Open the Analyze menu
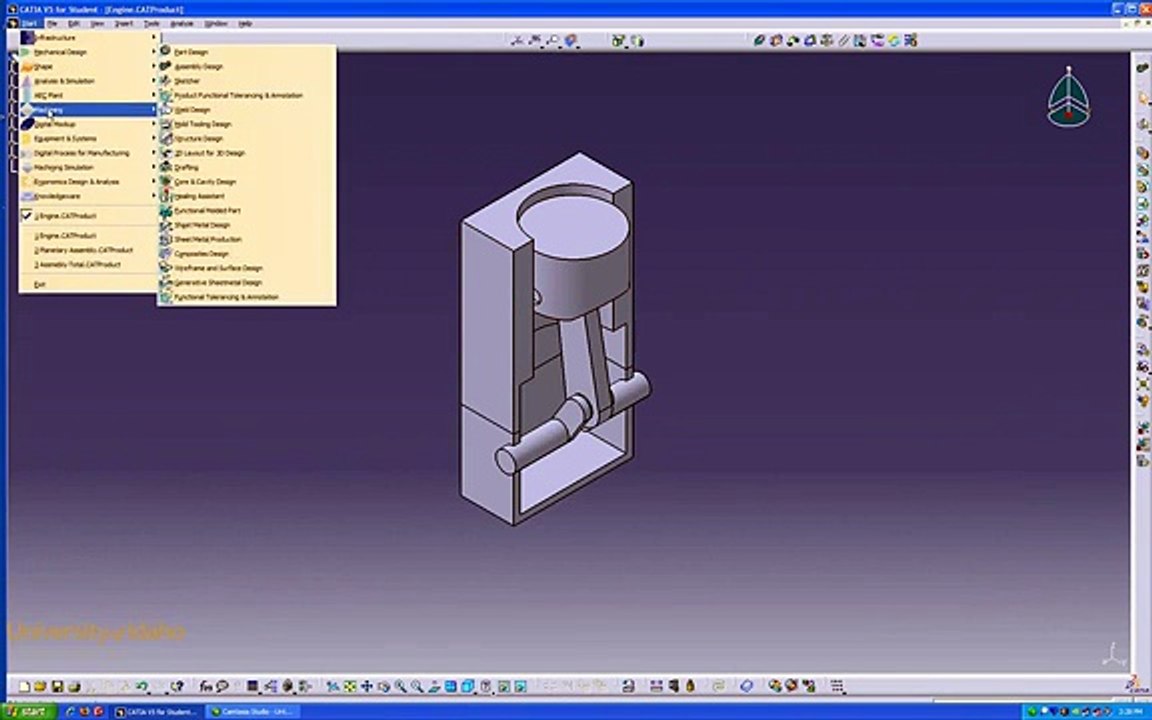 click(x=181, y=24)
